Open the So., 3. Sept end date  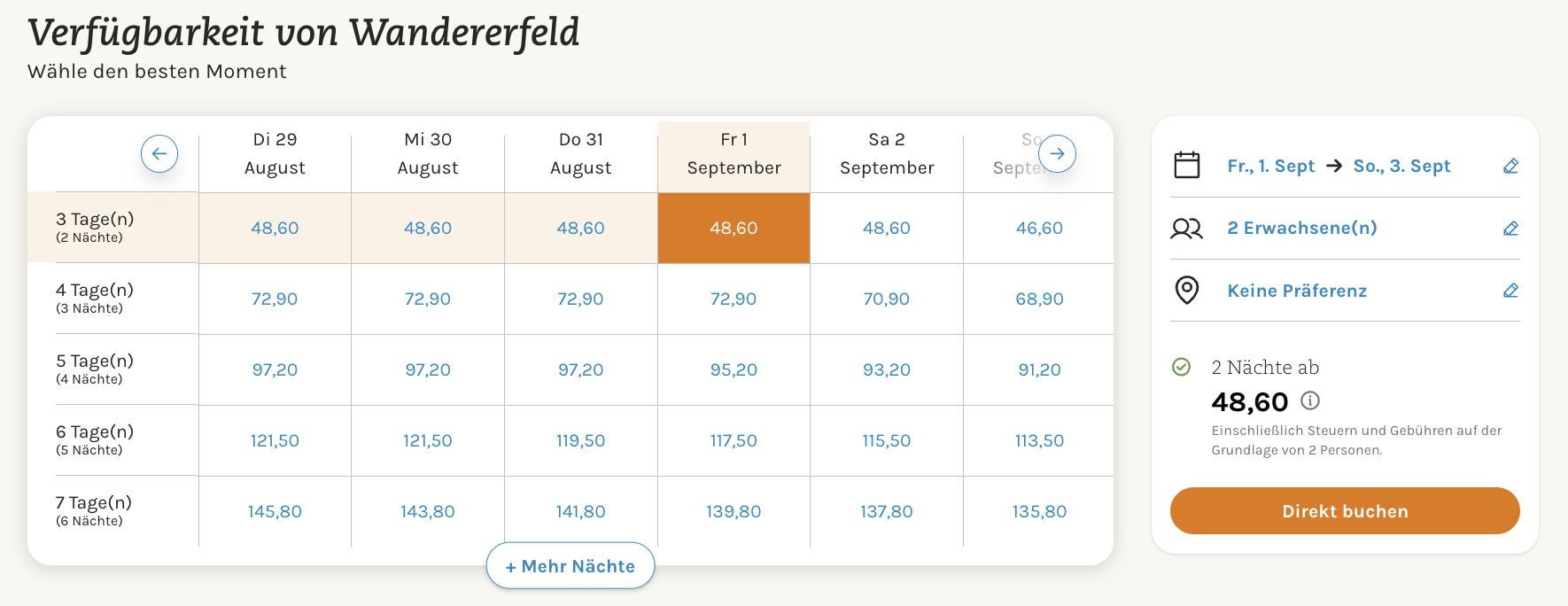(1401, 166)
